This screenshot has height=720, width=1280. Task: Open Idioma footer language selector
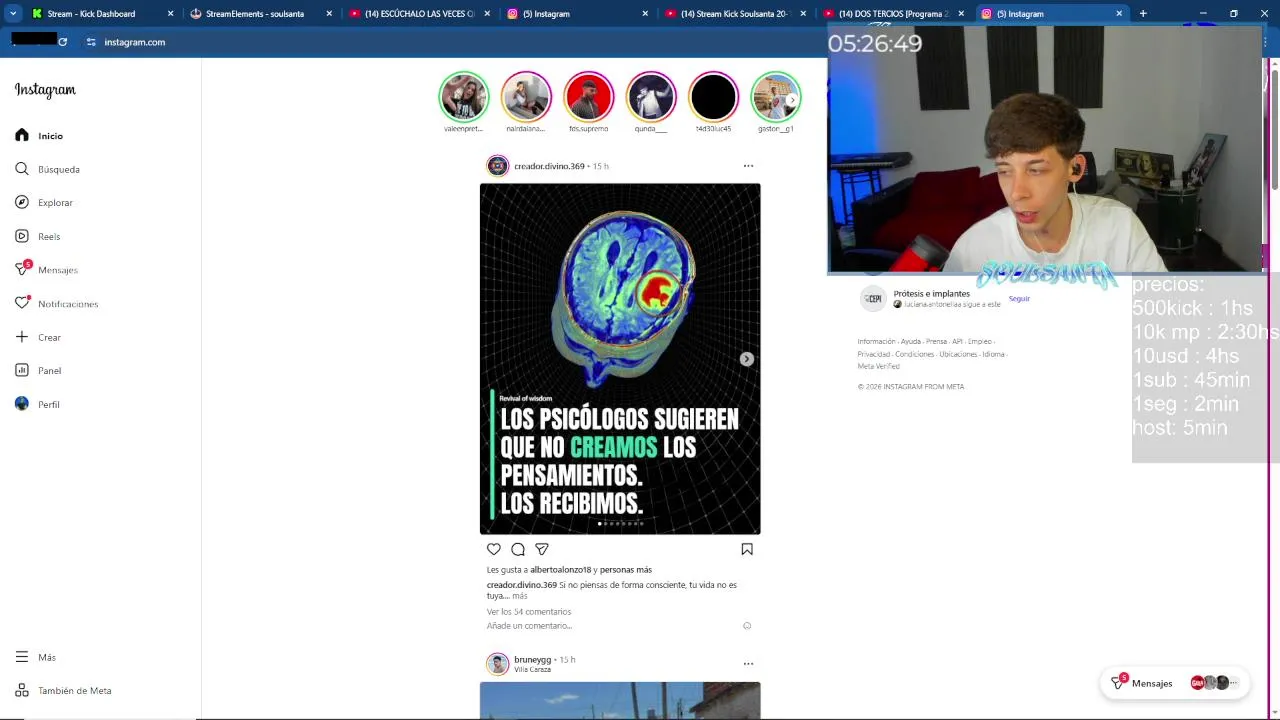(x=993, y=354)
